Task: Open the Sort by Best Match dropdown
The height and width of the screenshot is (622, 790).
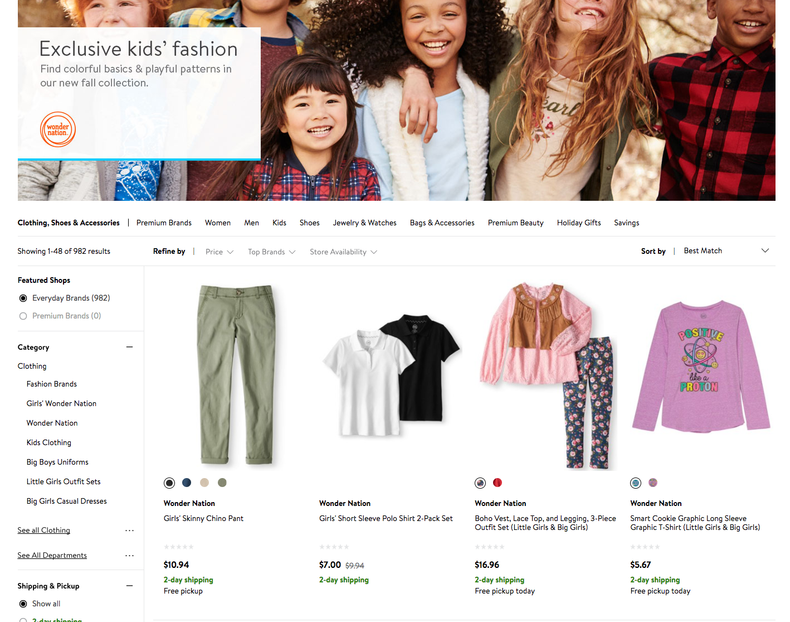Action: point(726,251)
